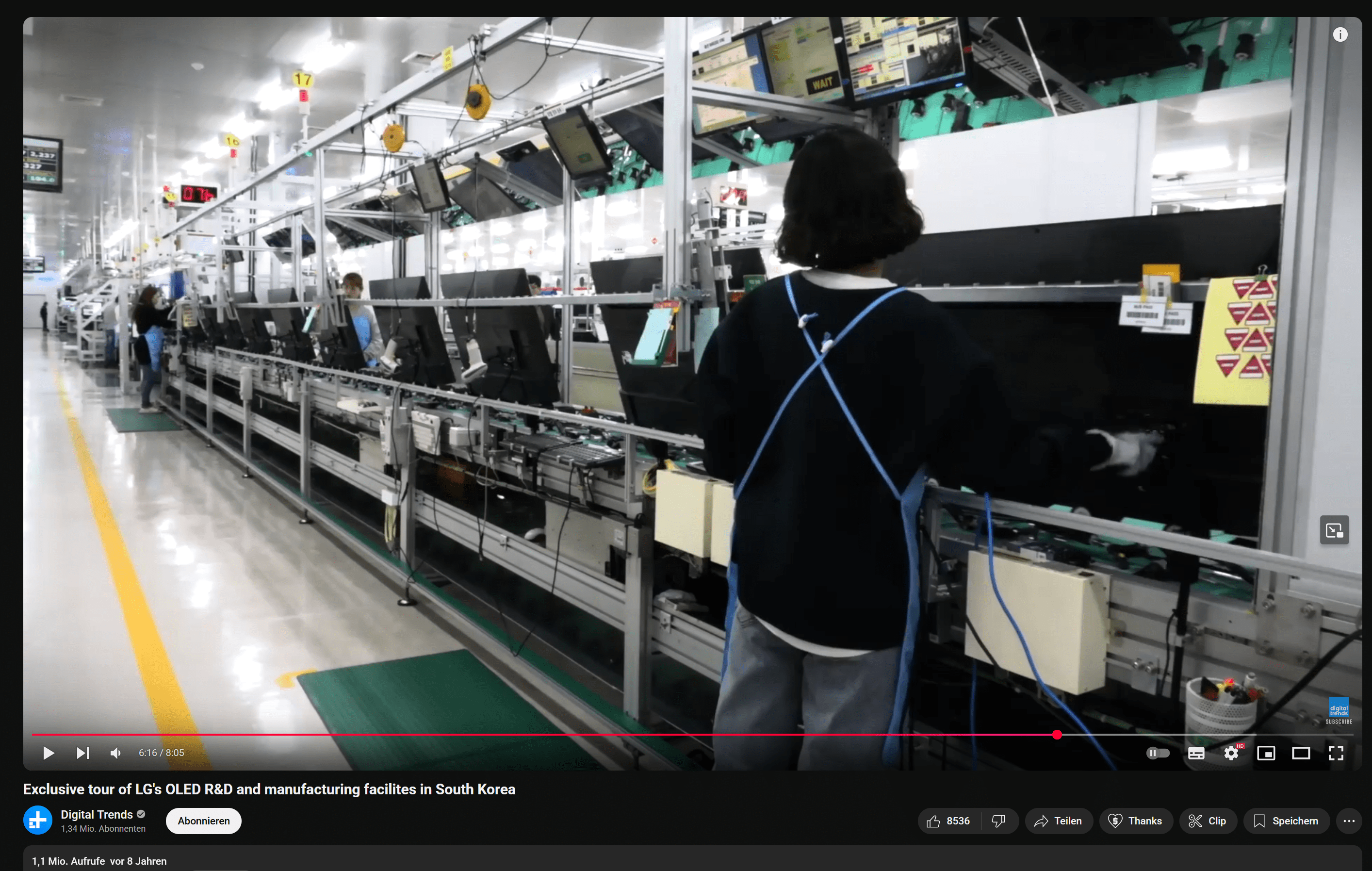Viewport: 1372px width, 871px height.
Task: Toggle the autoplay switch
Action: coord(1157,753)
